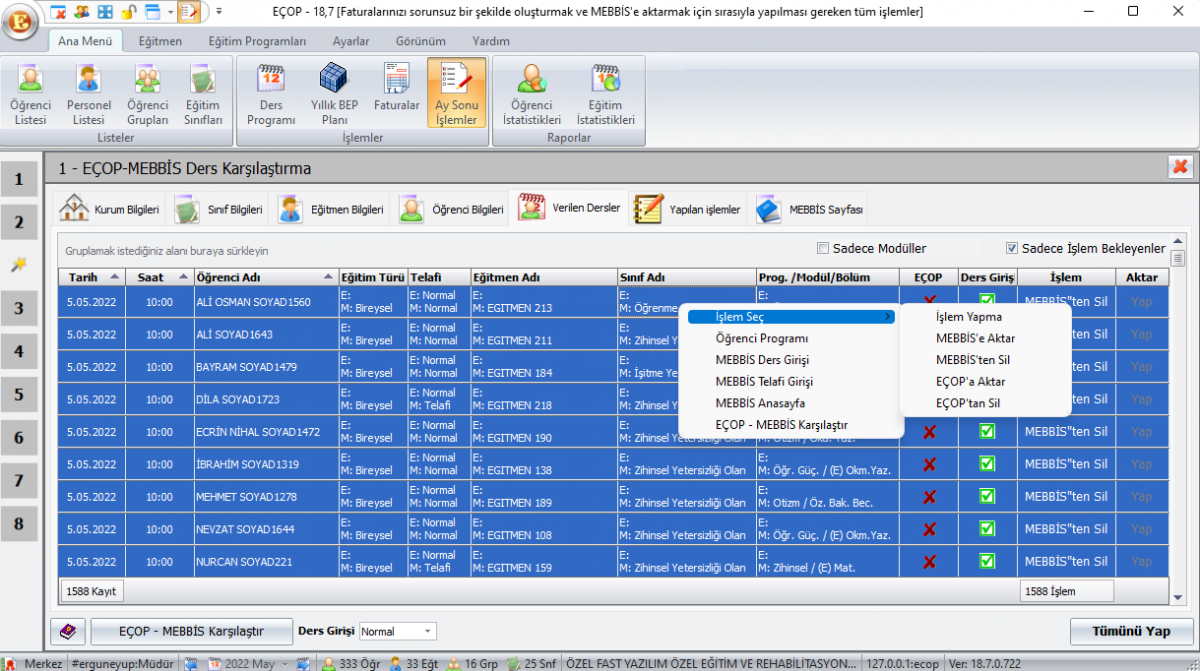The image size is (1200, 671).
Task: Toggle Ders Giriş checkbox for İBRAHİM SOYAD1319
Action: coord(987,464)
